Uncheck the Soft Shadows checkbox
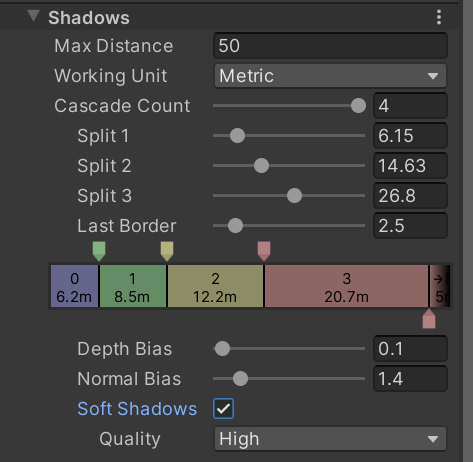The width and height of the screenshot is (473, 462). [223, 409]
